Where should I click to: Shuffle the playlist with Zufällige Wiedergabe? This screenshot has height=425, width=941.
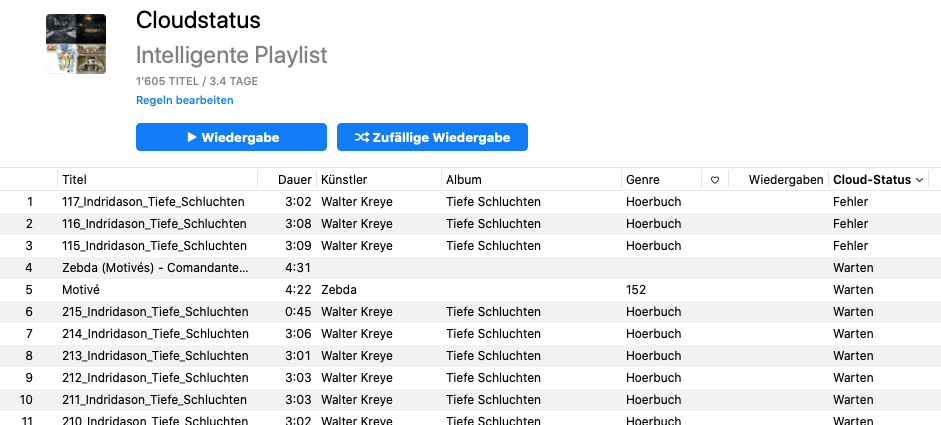tap(432, 137)
